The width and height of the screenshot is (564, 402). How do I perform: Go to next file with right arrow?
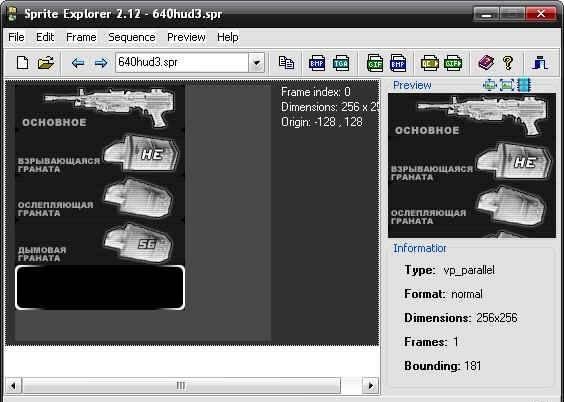(101, 63)
